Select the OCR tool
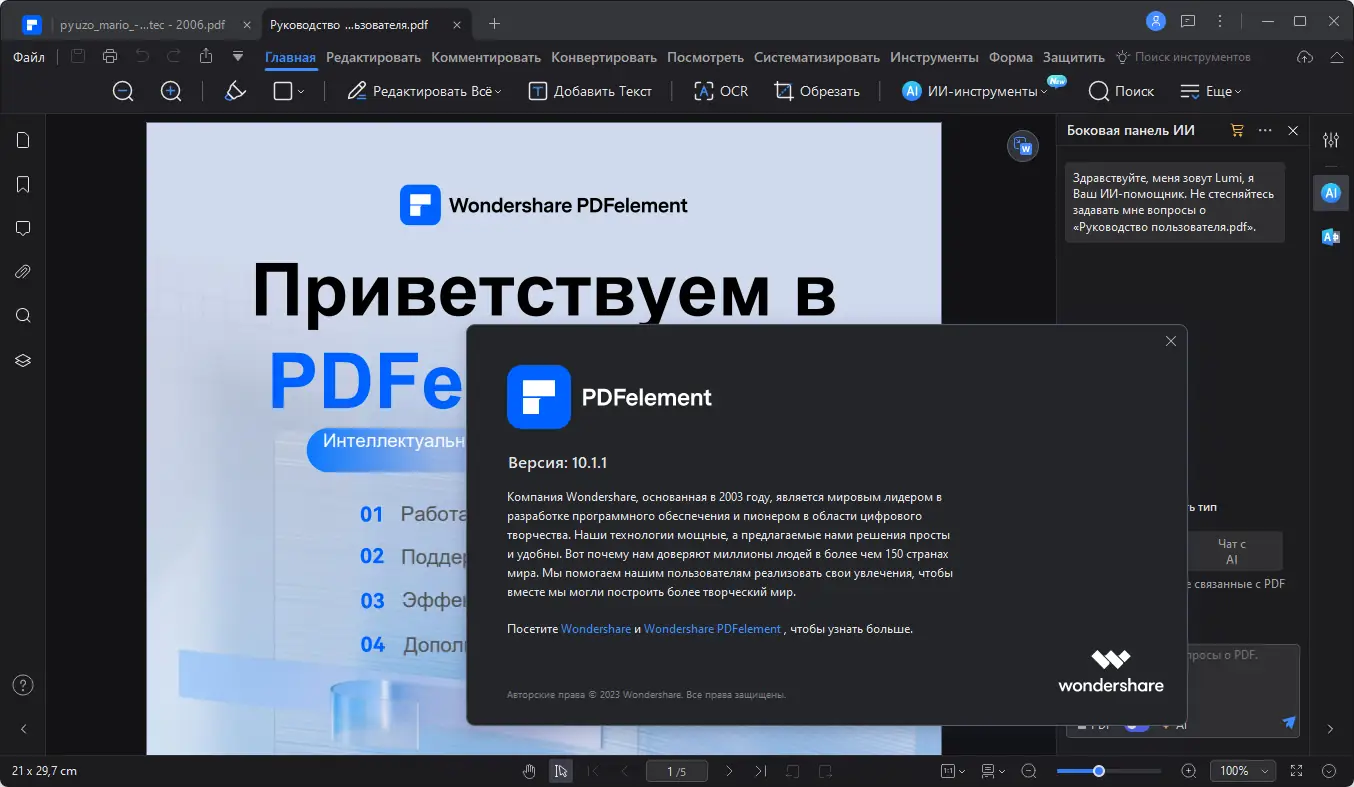The image size is (1354, 787). (x=719, y=91)
